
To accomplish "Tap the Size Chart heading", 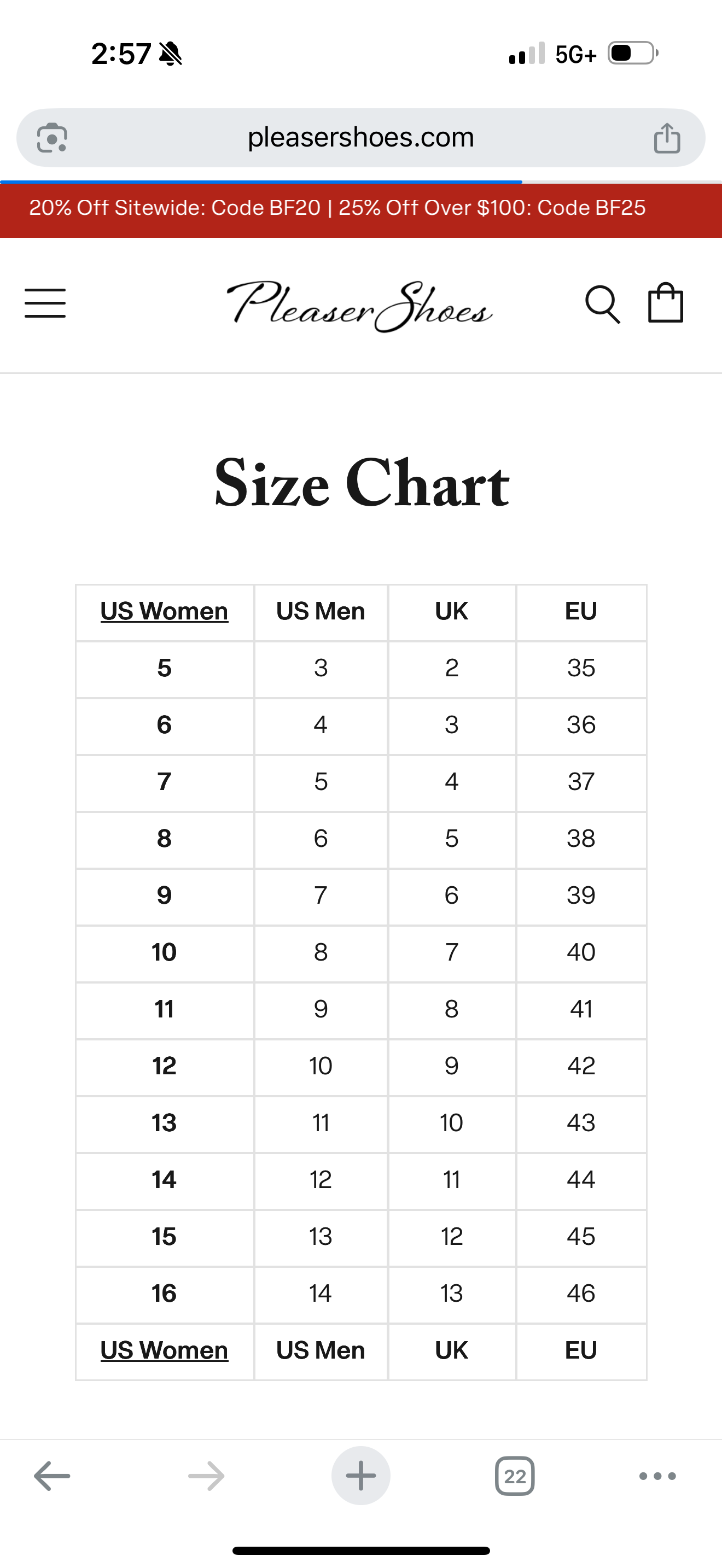I will pos(362,483).
